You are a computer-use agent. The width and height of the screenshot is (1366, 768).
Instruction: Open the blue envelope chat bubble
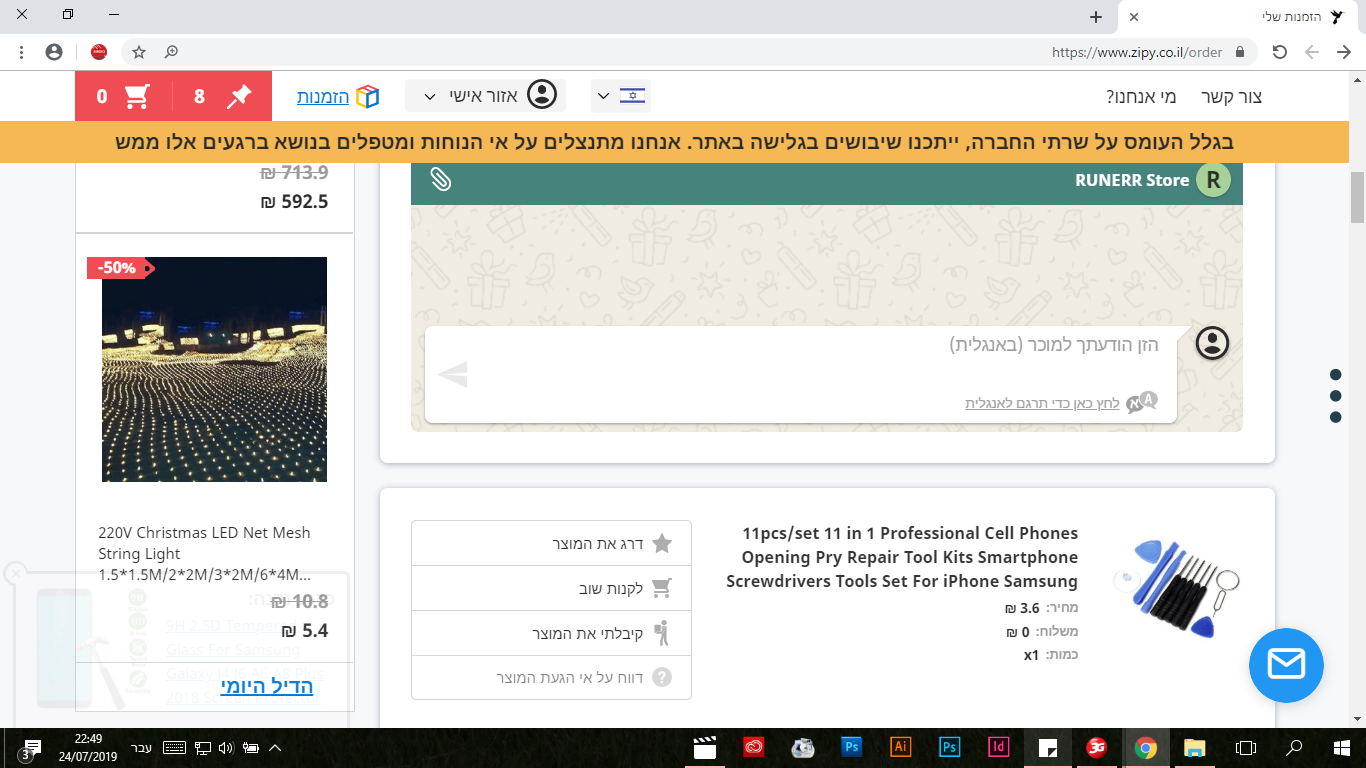click(1286, 665)
